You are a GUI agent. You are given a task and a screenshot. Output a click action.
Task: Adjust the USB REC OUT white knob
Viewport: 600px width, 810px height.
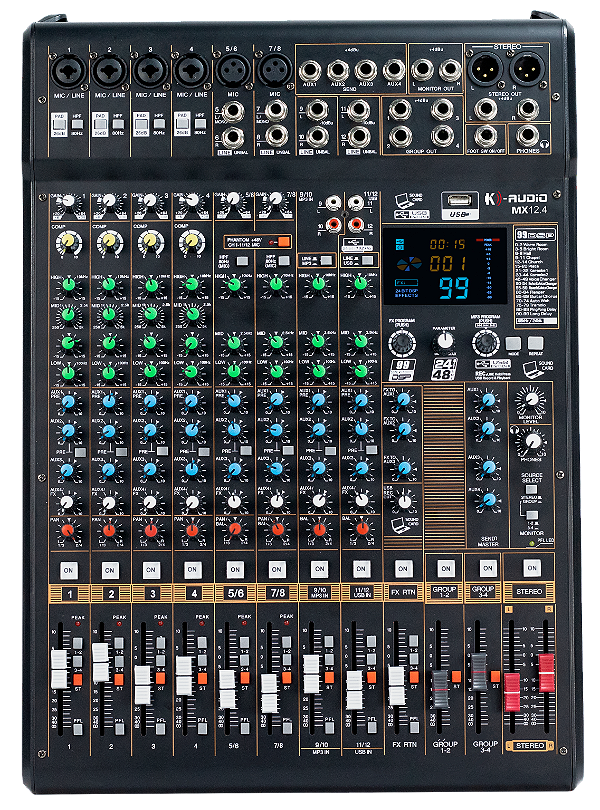405,502
